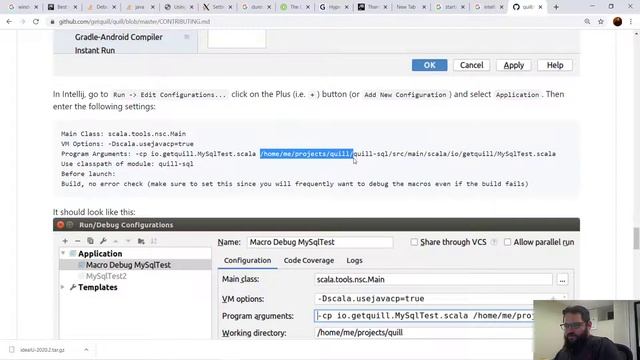Select the 'Instant Run' list item
The height and width of the screenshot is (360, 640).
pos(95,50)
